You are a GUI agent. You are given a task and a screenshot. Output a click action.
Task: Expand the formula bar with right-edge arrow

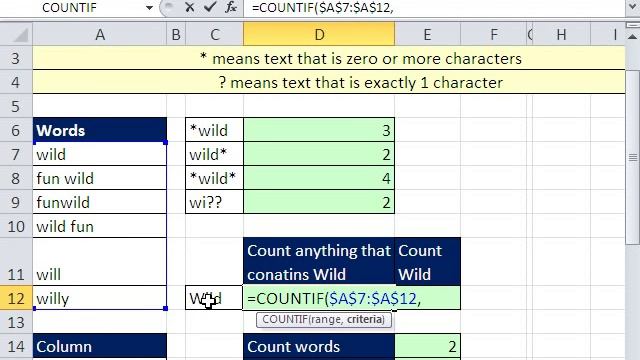pyautogui.click(x=632, y=7)
